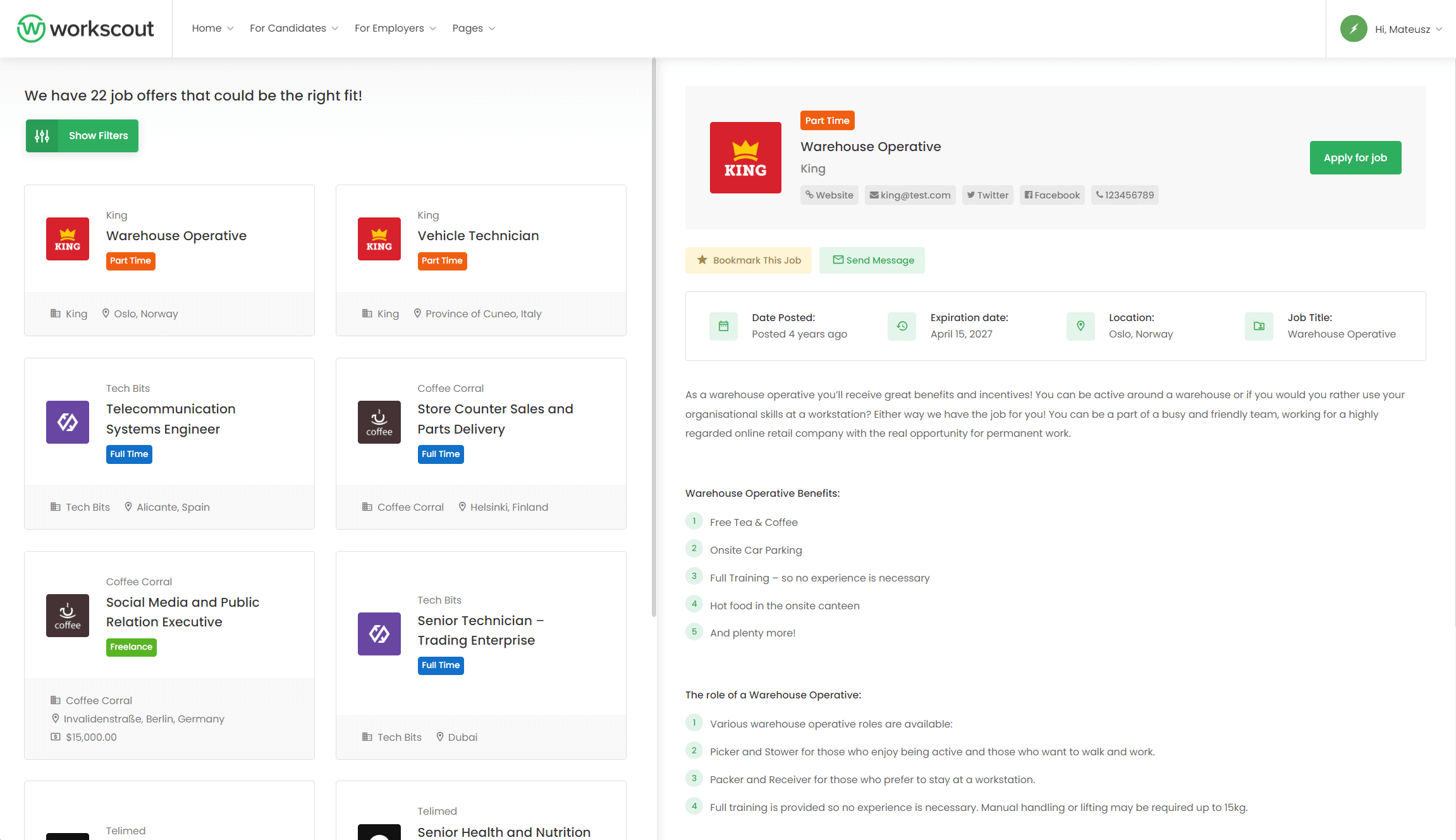
Task: Click the Expiration date clock icon
Action: tap(902, 326)
